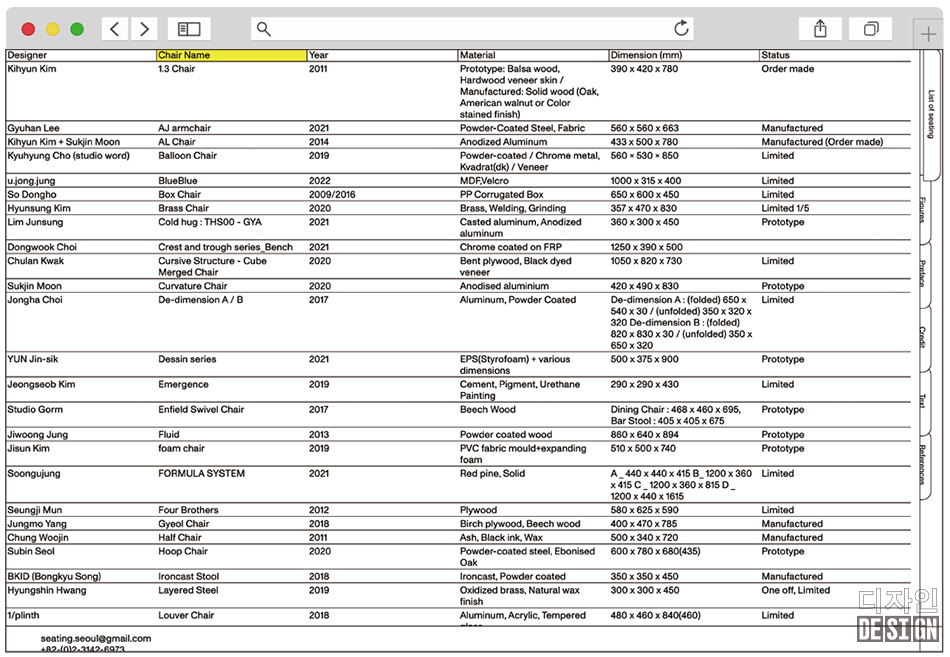Select the De-dimension A / B entry

[201, 300]
